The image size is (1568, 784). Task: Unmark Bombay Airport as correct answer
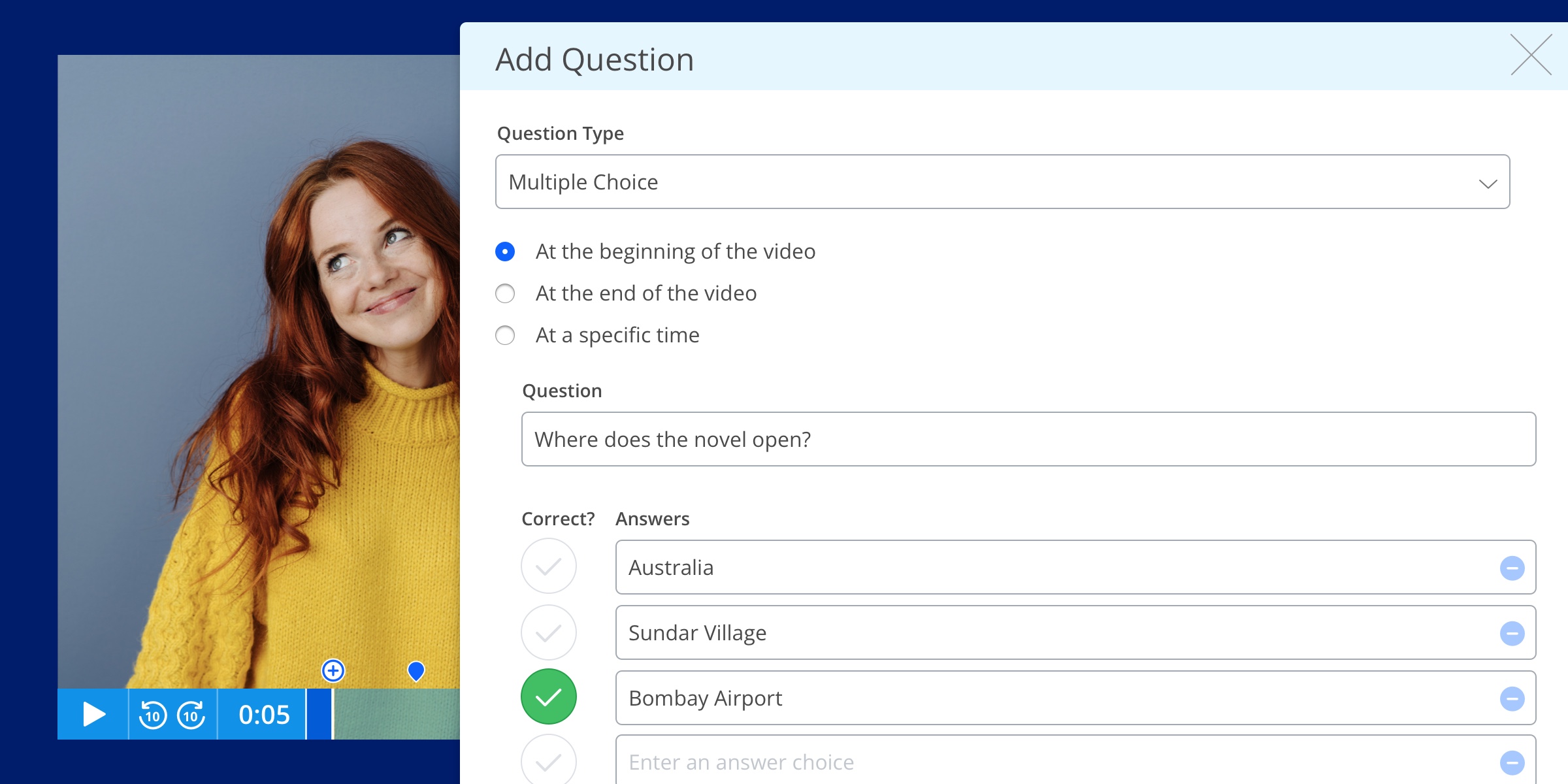(x=549, y=697)
